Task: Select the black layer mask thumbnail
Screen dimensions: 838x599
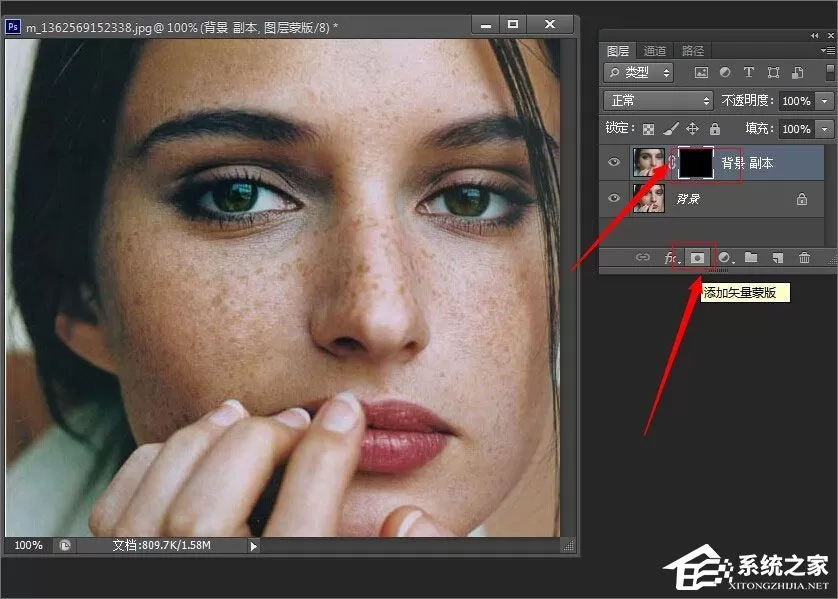Action: coord(695,162)
